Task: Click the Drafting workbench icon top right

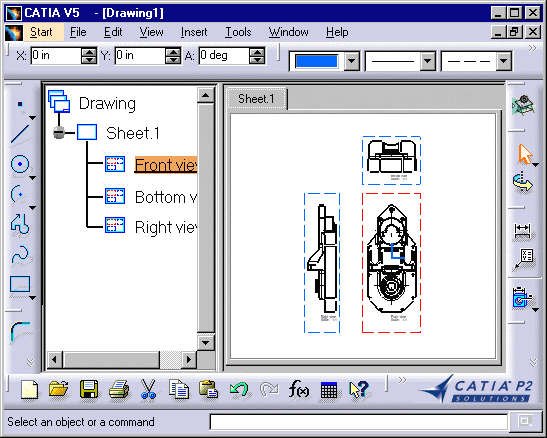Action: (523, 105)
